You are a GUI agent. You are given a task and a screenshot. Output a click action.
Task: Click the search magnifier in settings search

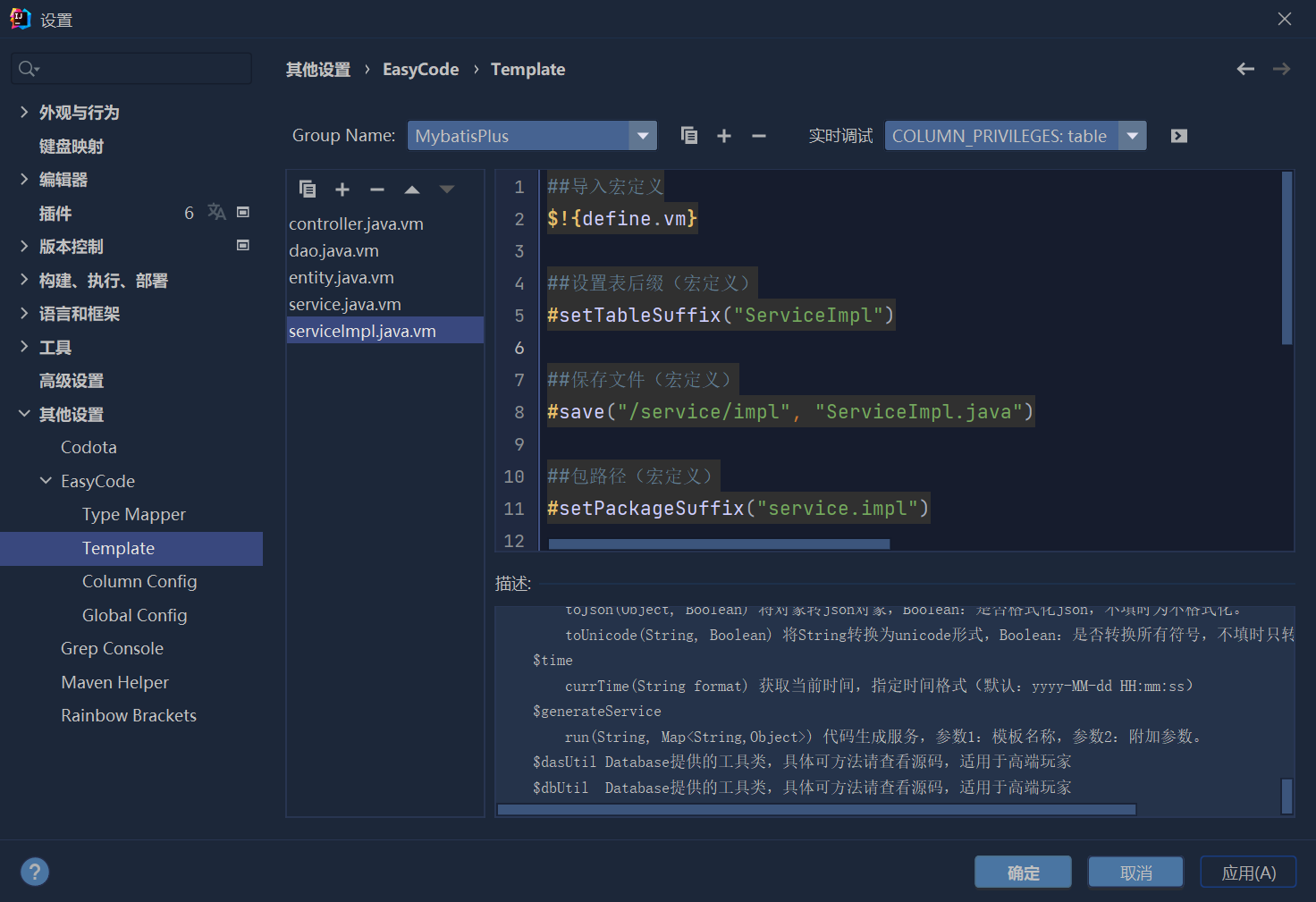pos(28,69)
